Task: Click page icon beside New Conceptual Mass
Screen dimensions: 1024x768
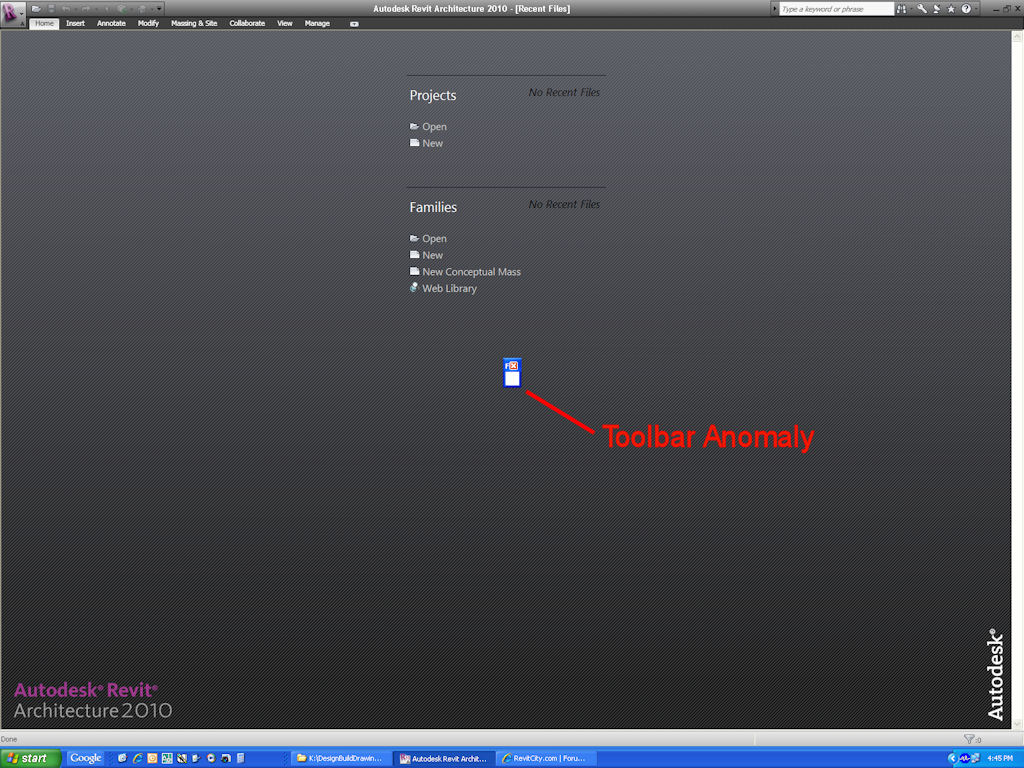Action: click(x=414, y=271)
